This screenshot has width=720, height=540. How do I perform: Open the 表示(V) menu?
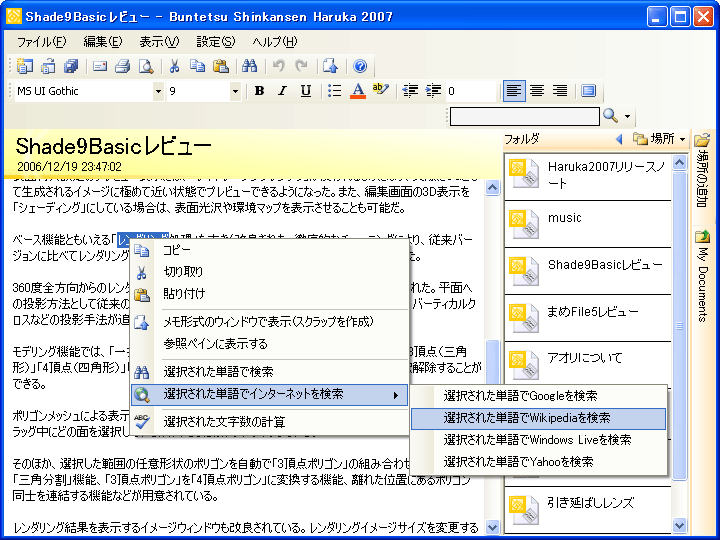point(159,42)
